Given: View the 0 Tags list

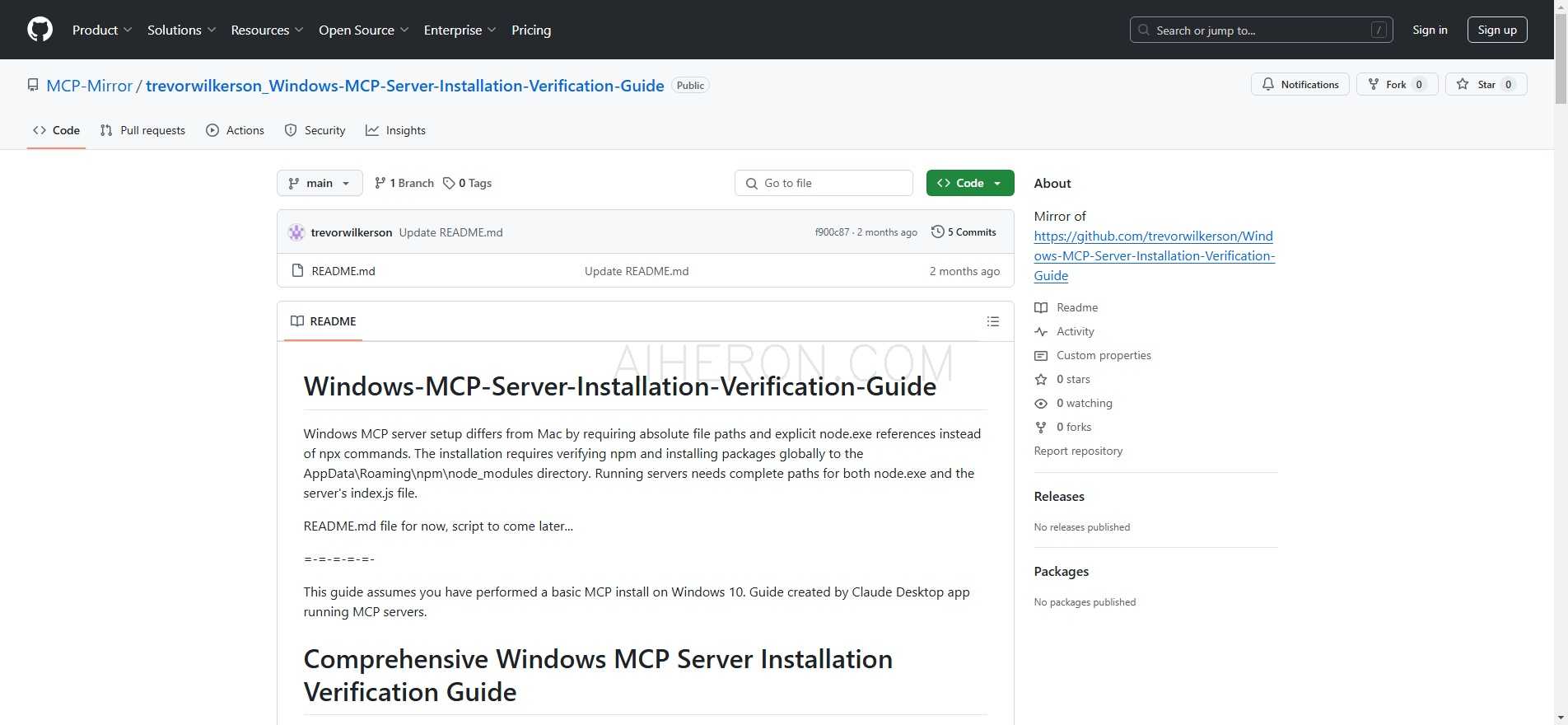Looking at the screenshot, I should 468,183.
